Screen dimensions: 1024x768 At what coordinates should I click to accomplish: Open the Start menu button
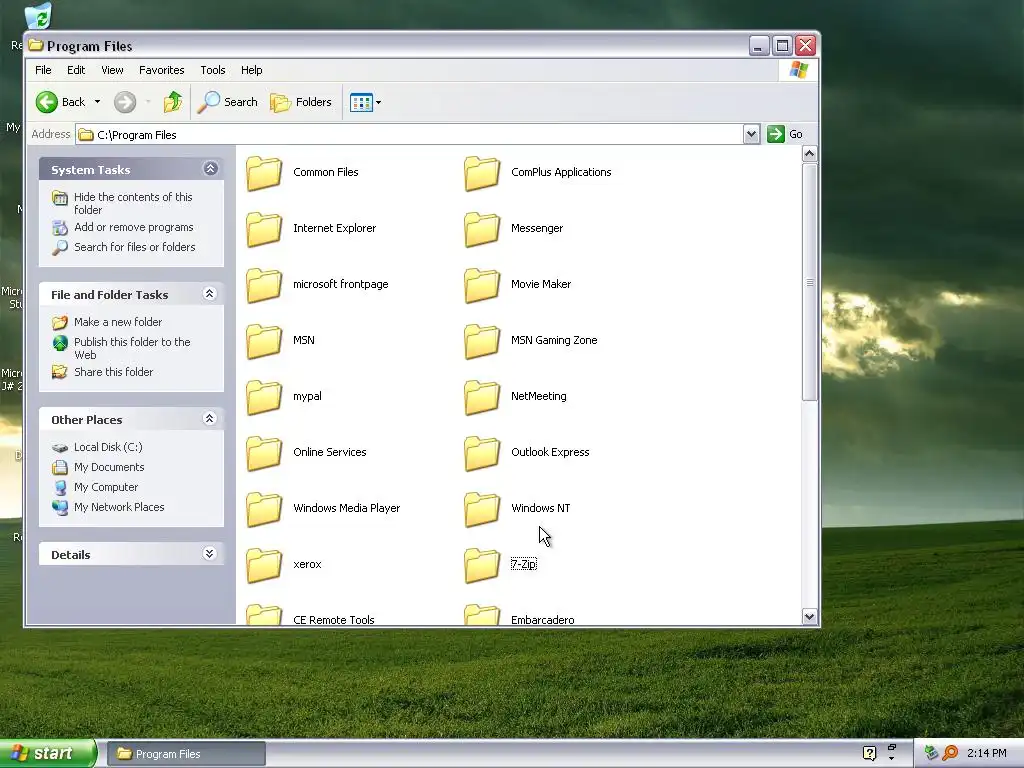click(x=48, y=754)
